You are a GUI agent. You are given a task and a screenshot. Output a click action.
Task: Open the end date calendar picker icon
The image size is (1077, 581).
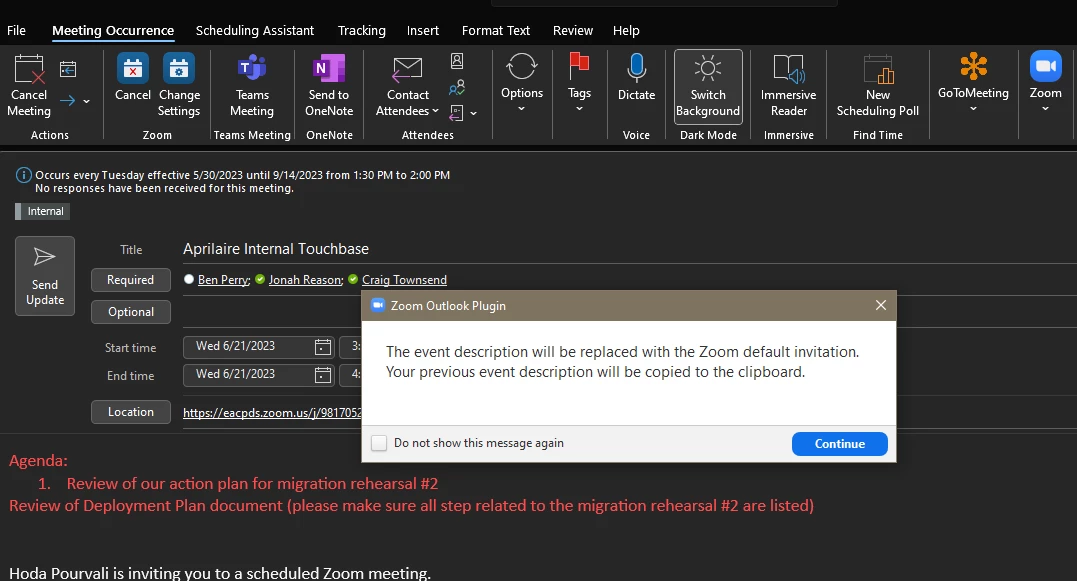[x=323, y=375]
